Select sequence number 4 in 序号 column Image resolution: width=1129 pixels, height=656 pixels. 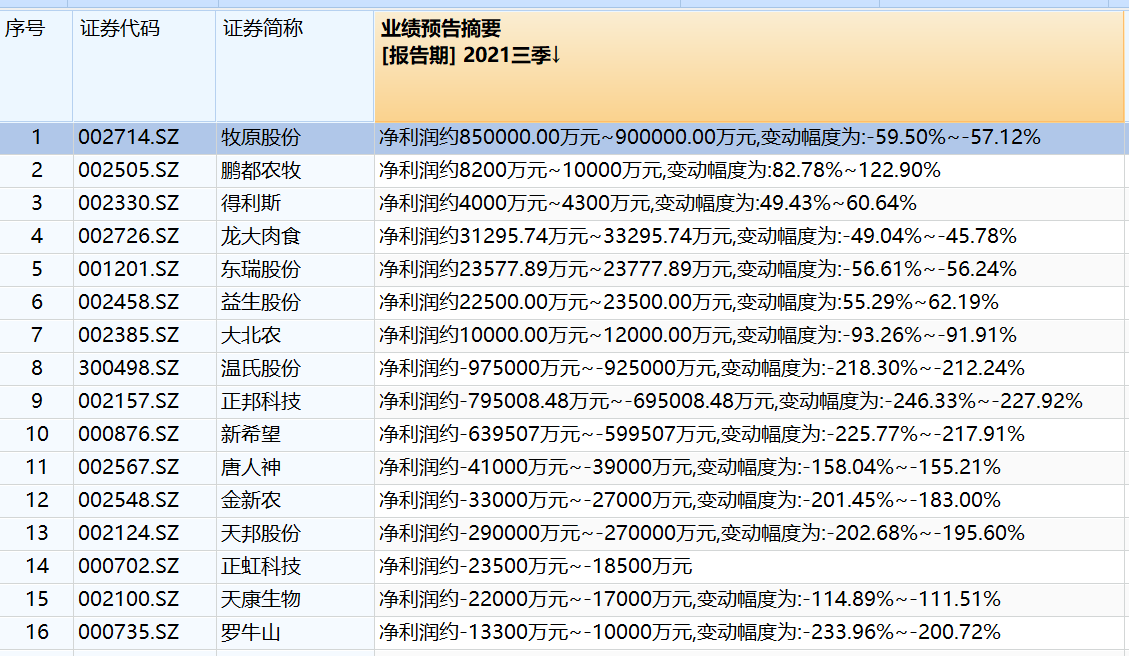(x=37, y=236)
